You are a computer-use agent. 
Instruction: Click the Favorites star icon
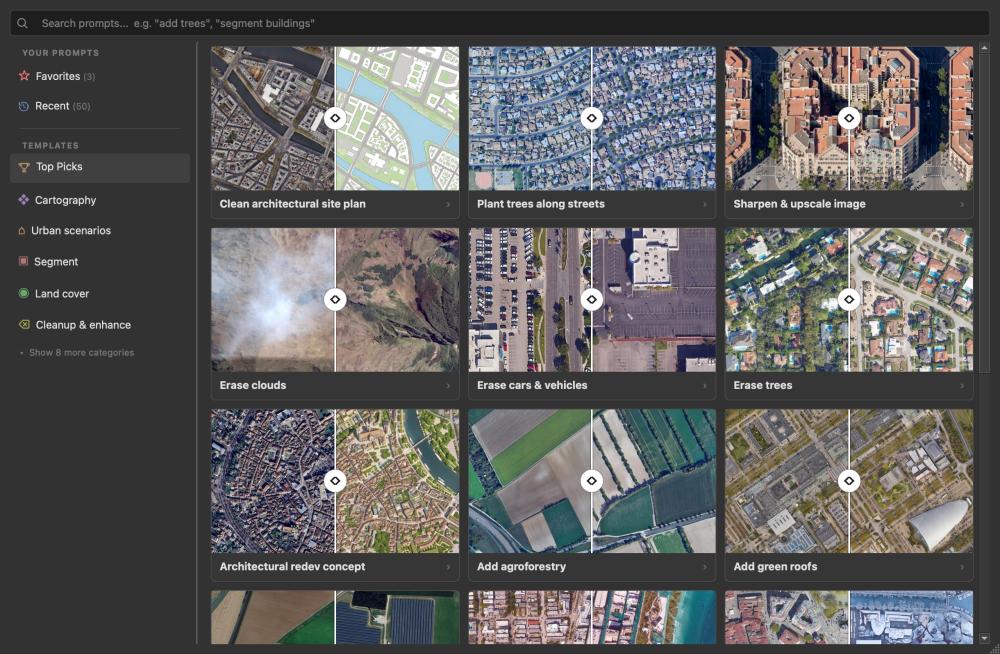point(24,76)
